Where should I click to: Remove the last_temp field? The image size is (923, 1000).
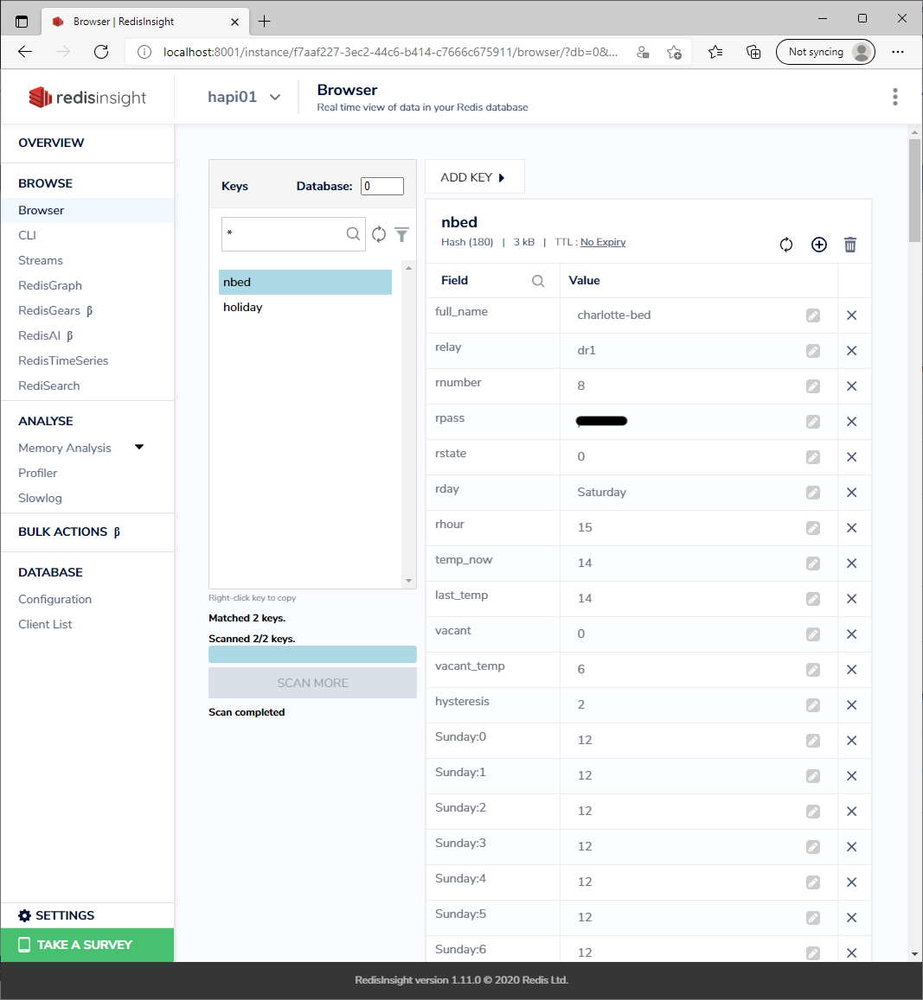coord(852,598)
